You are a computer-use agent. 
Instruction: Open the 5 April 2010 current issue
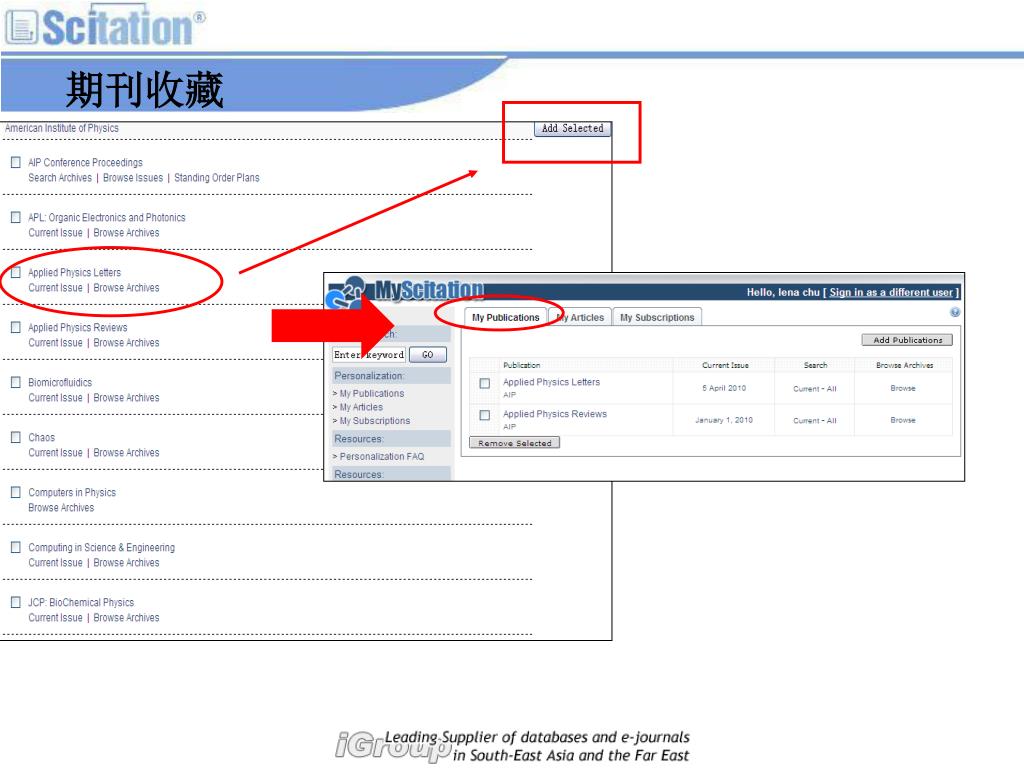724,388
